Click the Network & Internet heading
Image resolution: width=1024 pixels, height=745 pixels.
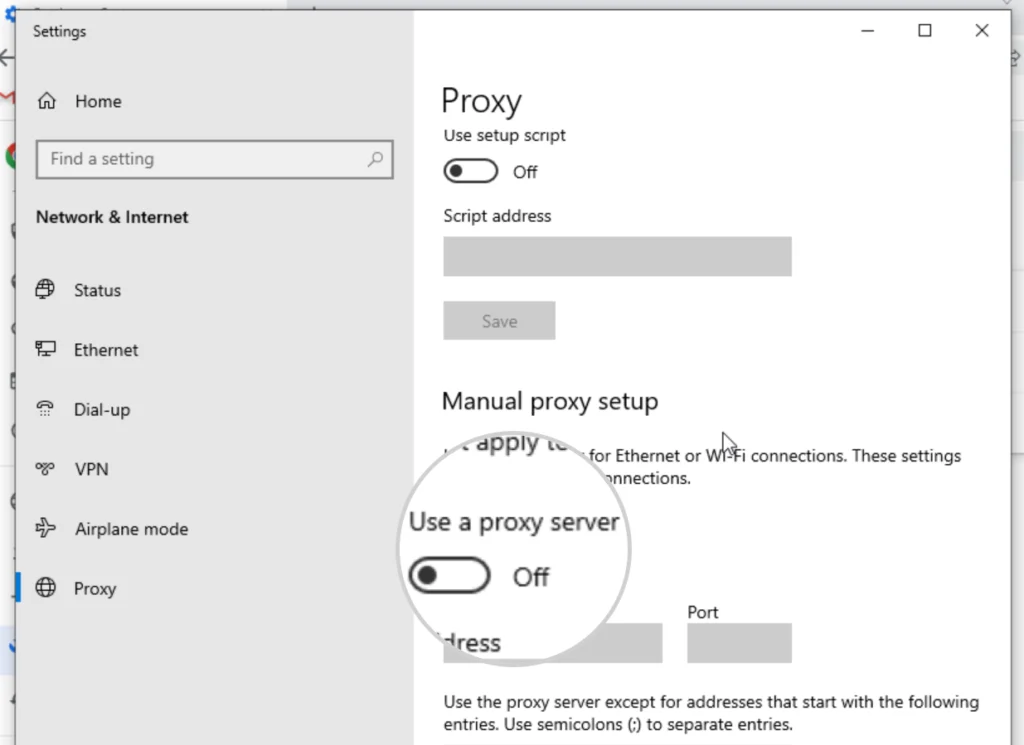pyautogui.click(x=112, y=217)
